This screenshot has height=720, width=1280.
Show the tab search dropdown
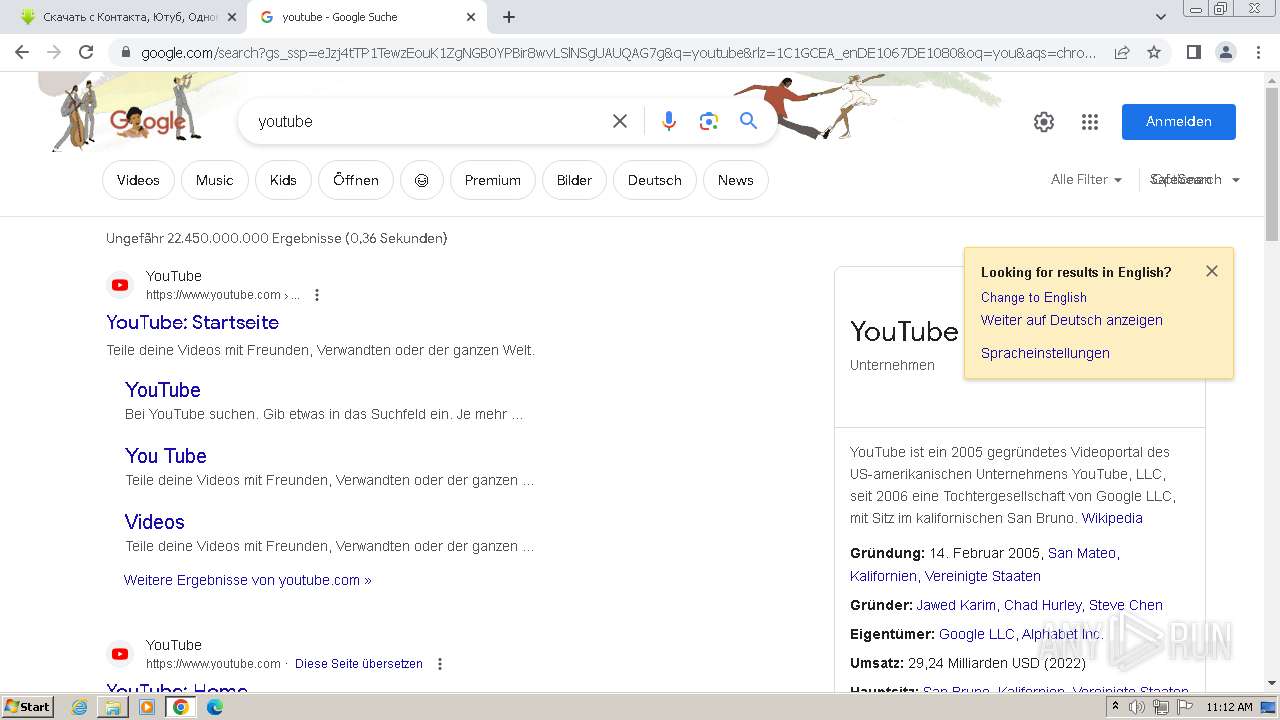(x=1160, y=17)
